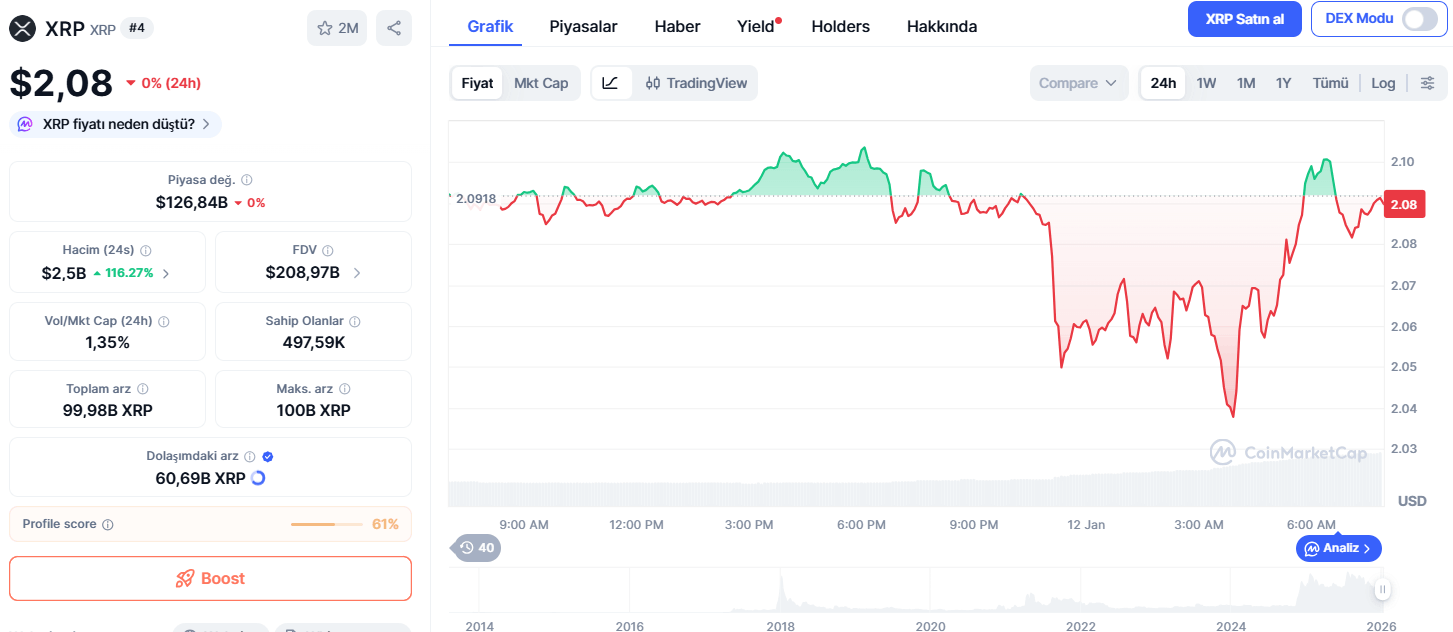Click the Profile score progress bar
Image resolution: width=1453 pixels, height=632 pixels.
click(327, 524)
